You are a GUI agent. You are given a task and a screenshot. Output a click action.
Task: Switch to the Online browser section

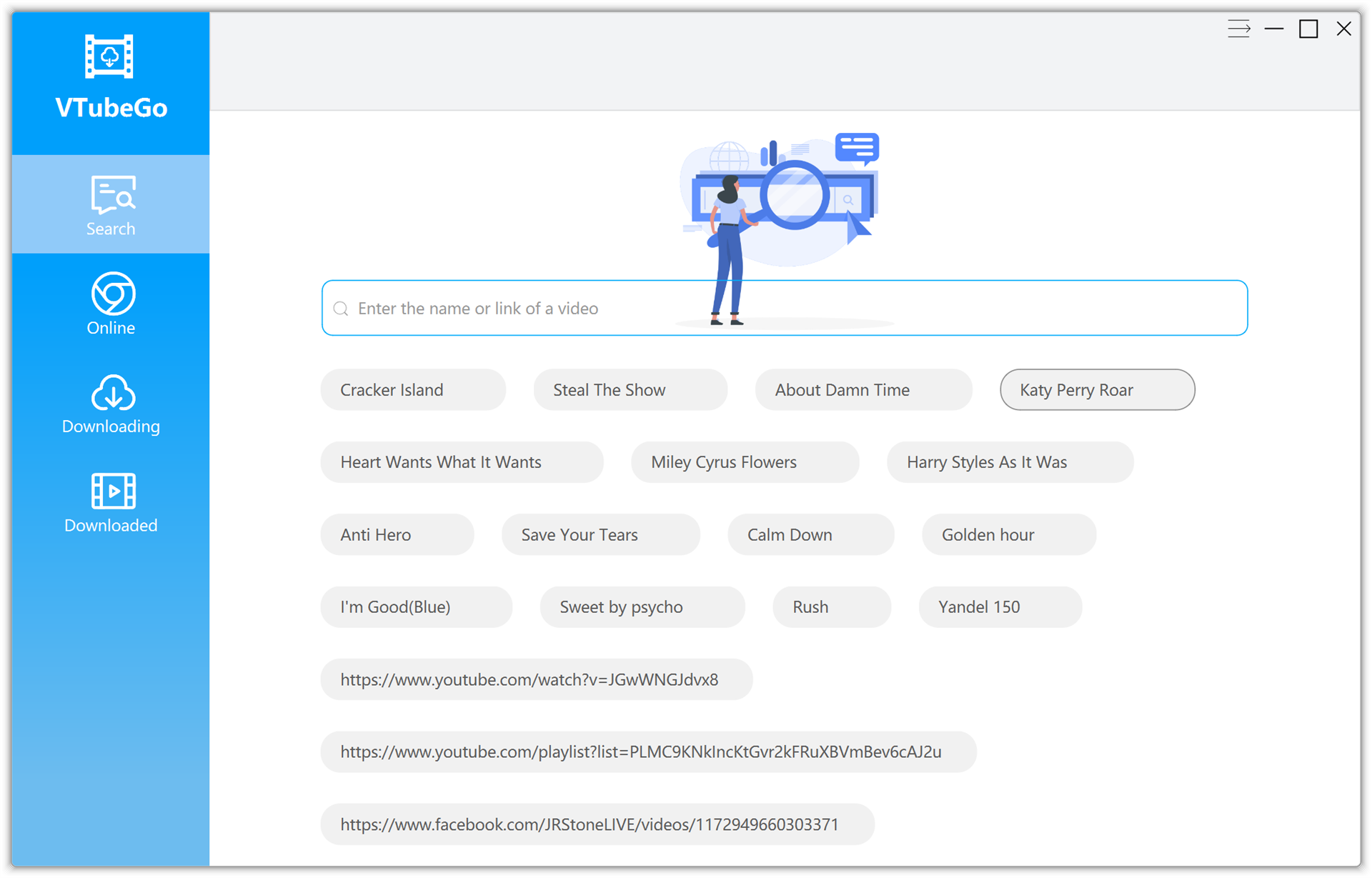111,304
